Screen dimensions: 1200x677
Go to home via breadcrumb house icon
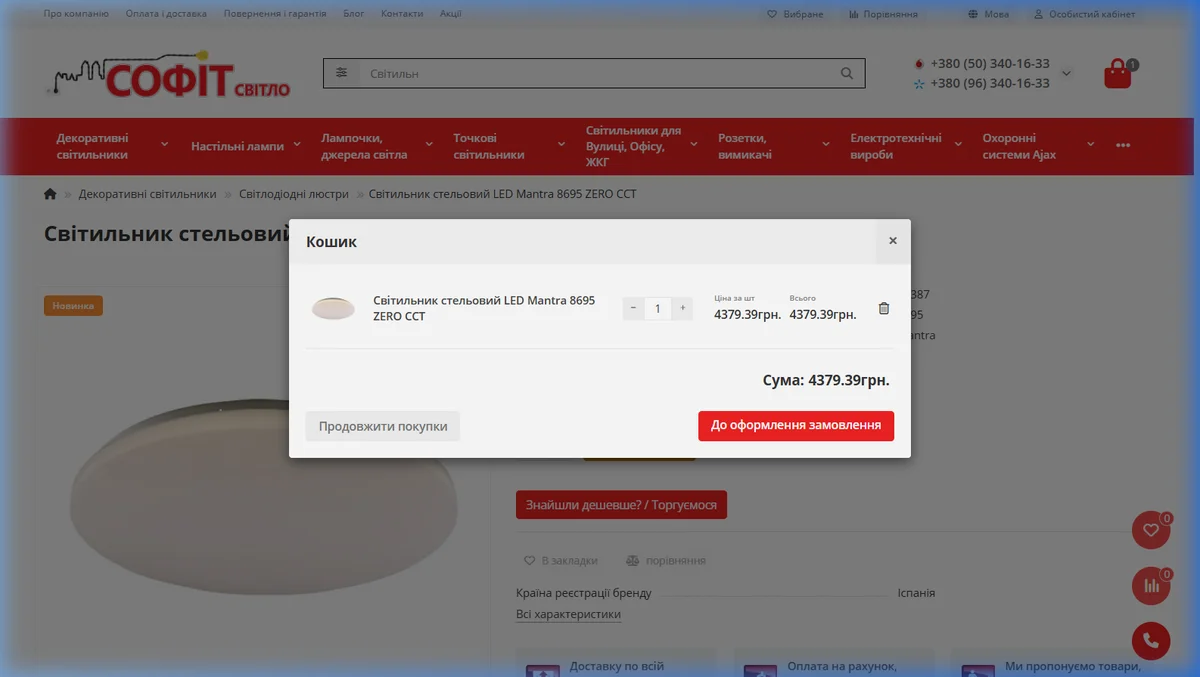50,194
